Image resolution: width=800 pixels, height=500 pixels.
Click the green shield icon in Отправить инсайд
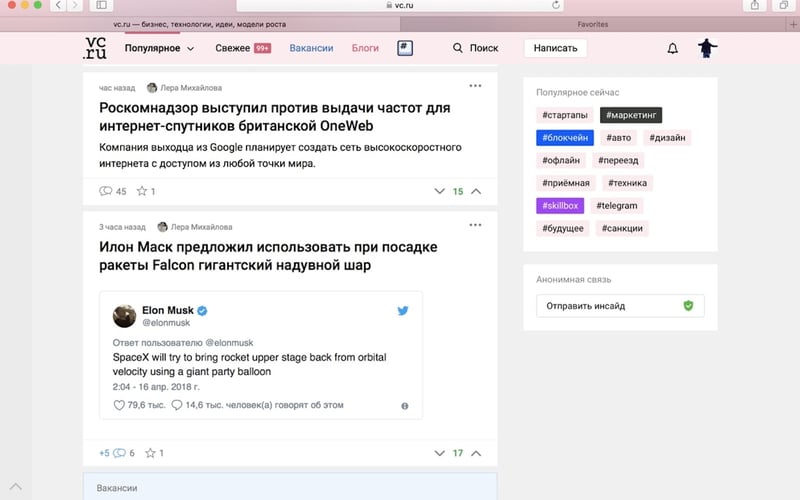(x=688, y=306)
